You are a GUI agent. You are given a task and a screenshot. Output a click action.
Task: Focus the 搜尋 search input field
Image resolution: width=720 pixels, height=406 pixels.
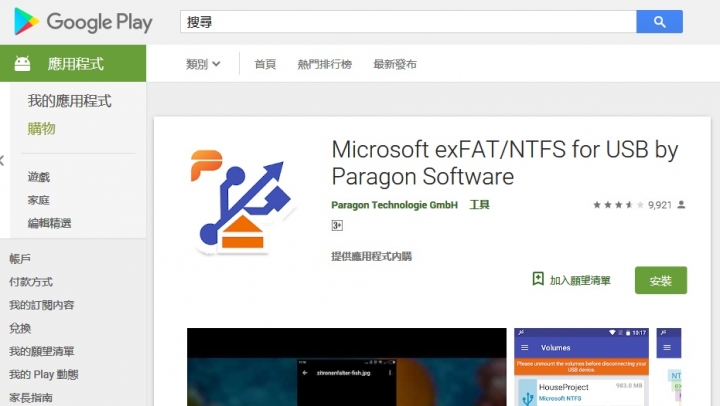pyautogui.click(x=408, y=22)
